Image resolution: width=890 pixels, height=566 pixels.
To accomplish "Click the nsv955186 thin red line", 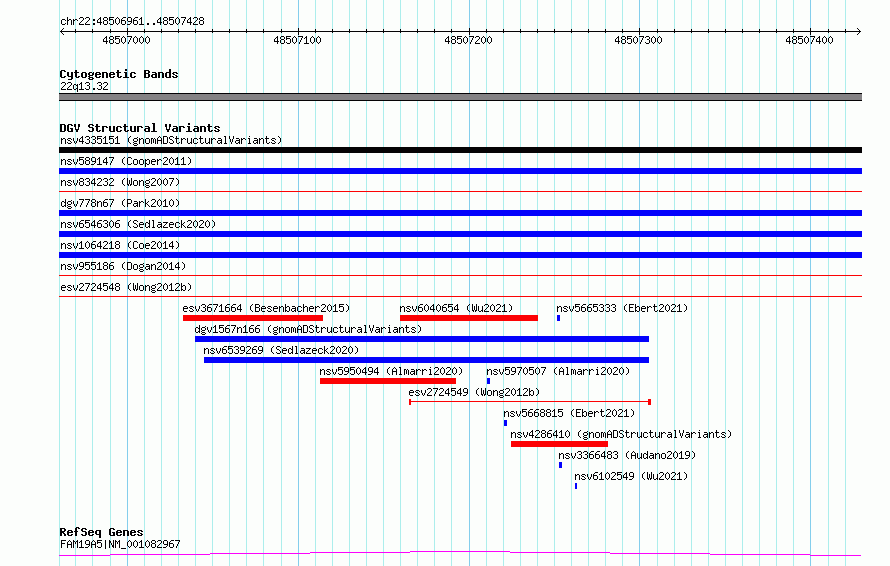I will 460,276.
